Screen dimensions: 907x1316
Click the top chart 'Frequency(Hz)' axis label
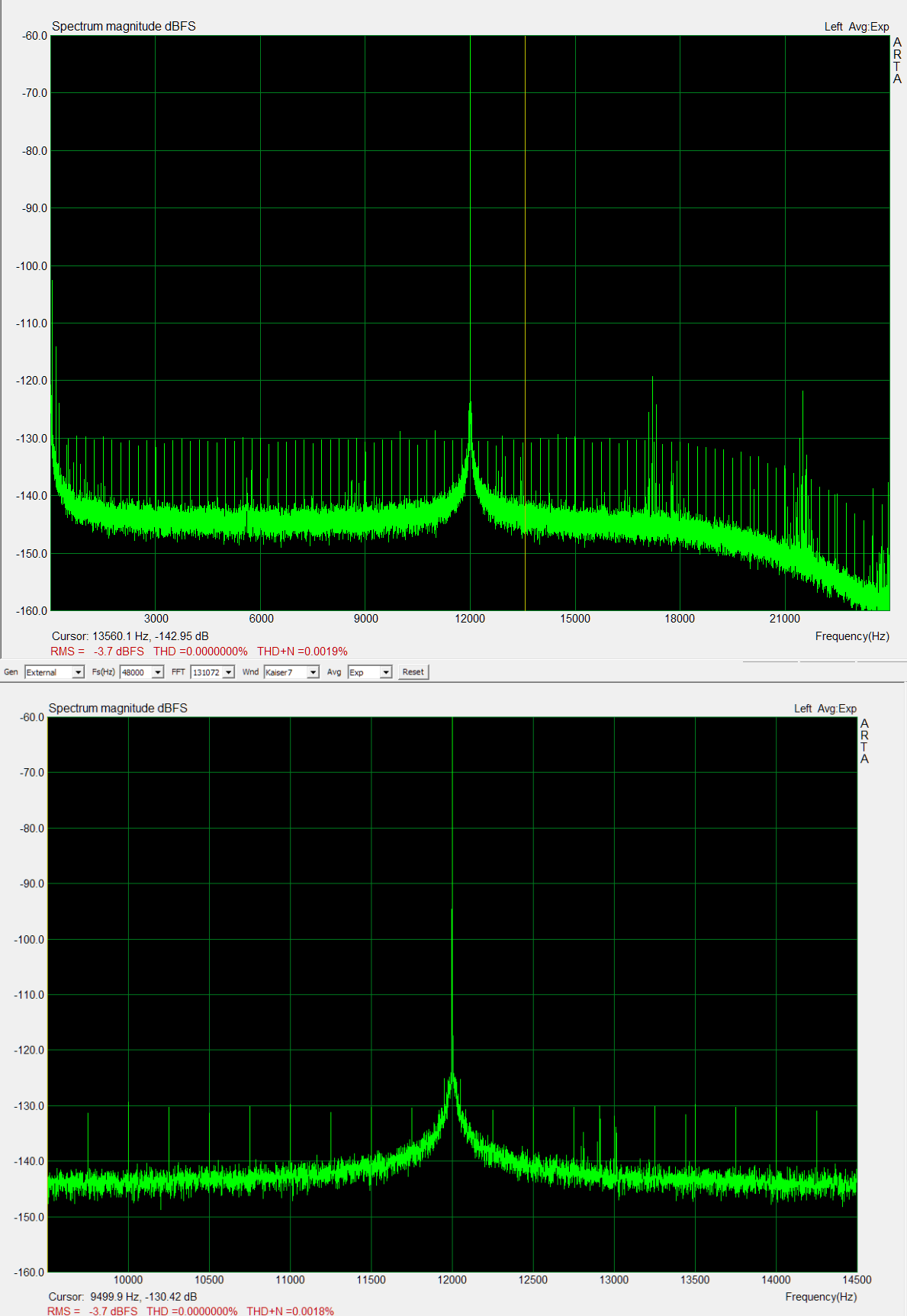pyautogui.click(x=852, y=636)
